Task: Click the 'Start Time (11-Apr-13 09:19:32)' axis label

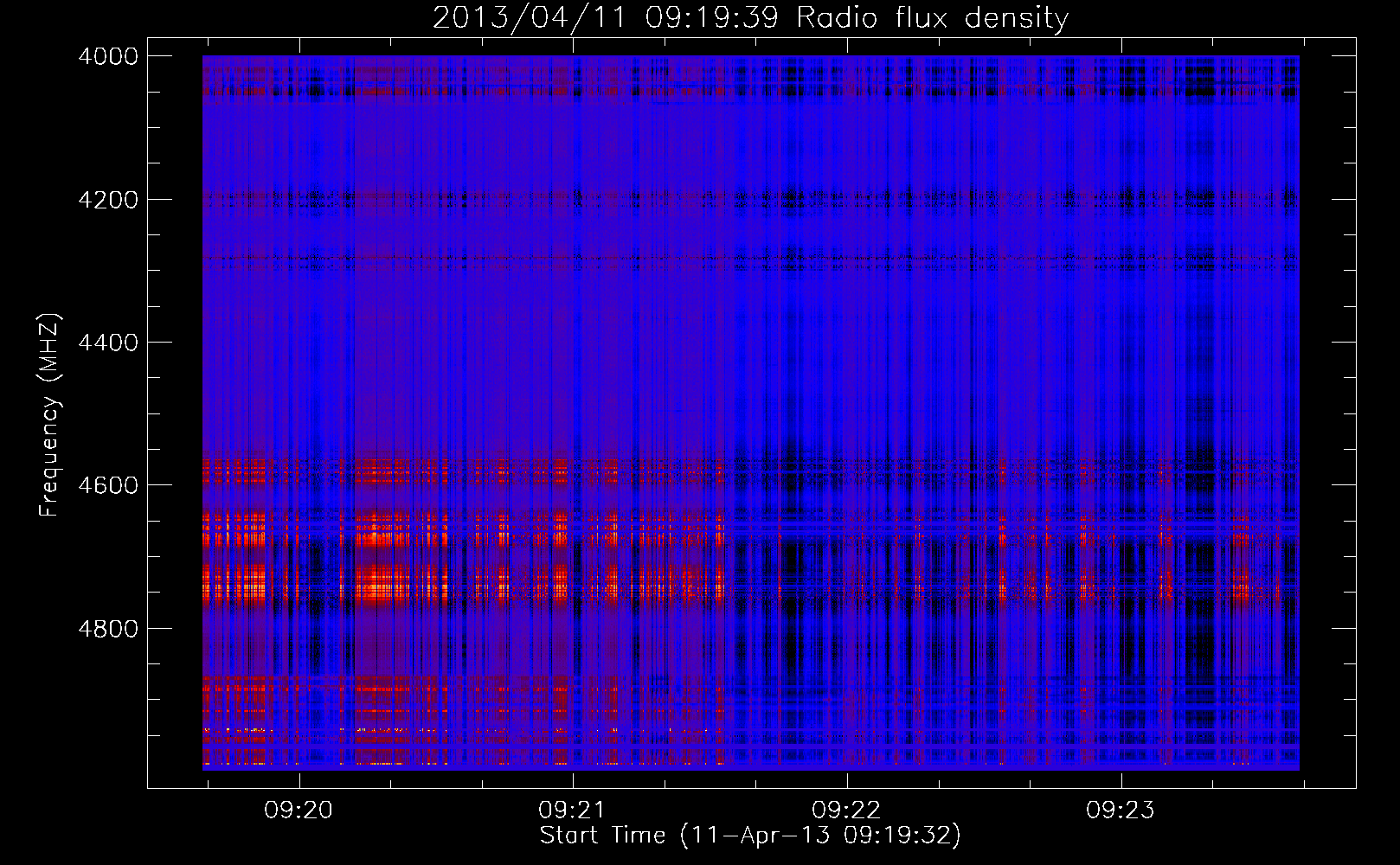Action: (750, 836)
